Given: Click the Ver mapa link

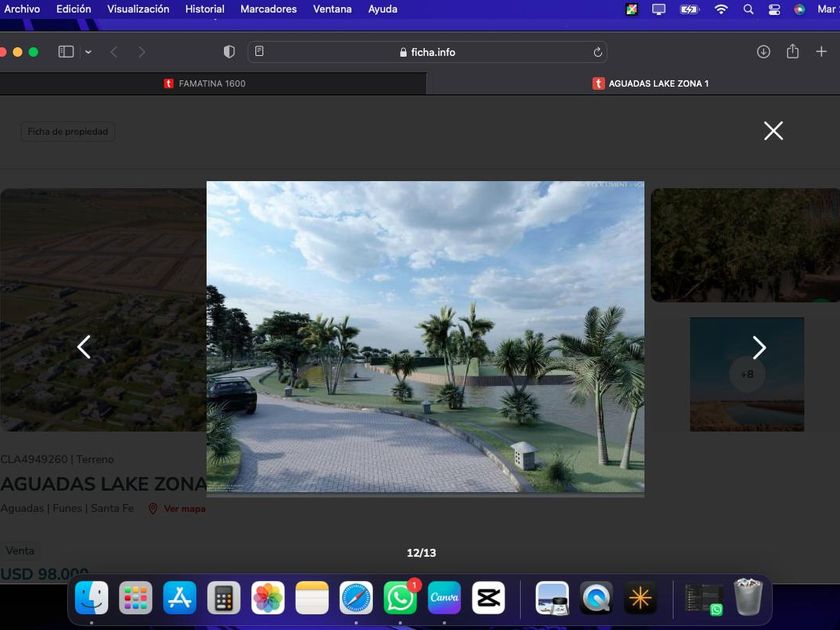Looking at the screenshot, I should pyautogui.click(x=184, y=509).
